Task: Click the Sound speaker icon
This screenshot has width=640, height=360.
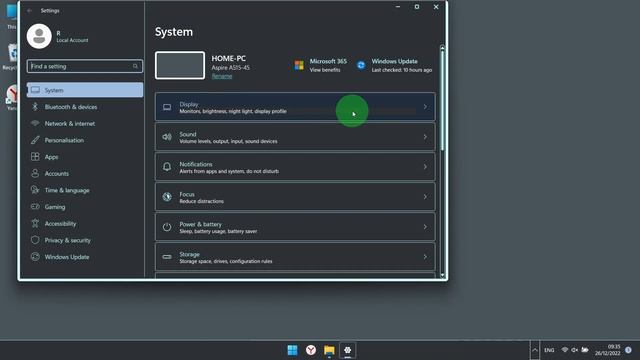Action: (167, 137)
